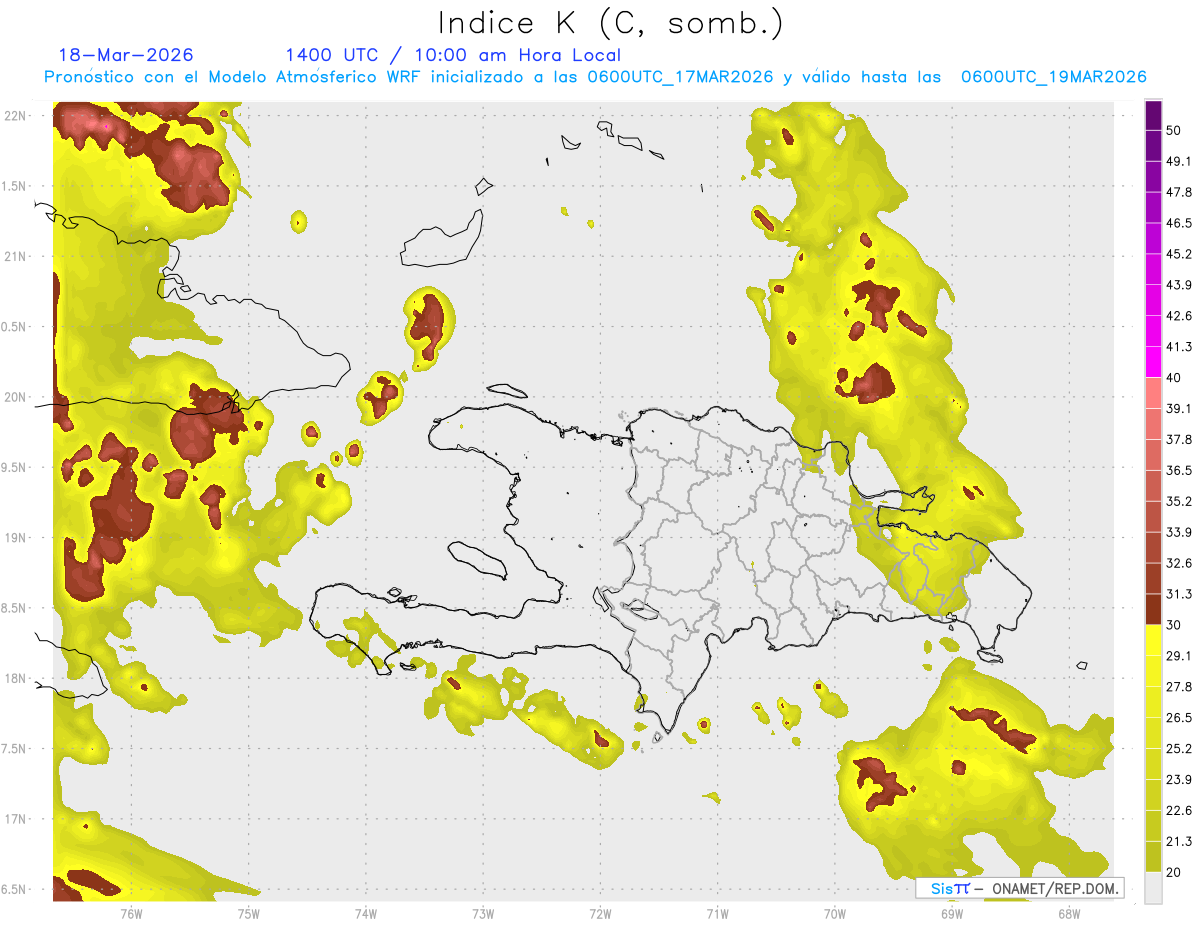Click the "20" color bar label
This screenshot has width=1200, height=927.
1174,872
